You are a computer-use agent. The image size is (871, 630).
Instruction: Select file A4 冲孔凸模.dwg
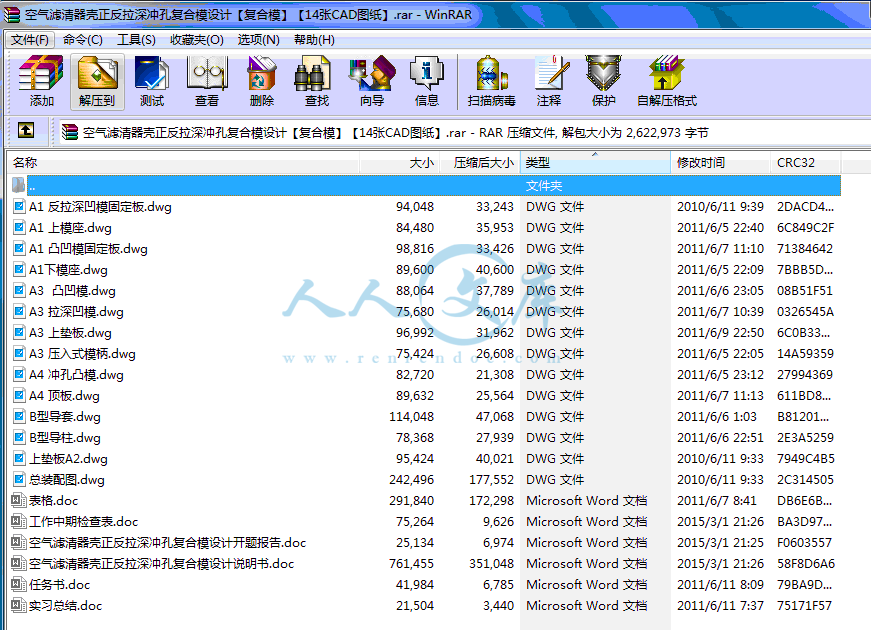[76, 374]
